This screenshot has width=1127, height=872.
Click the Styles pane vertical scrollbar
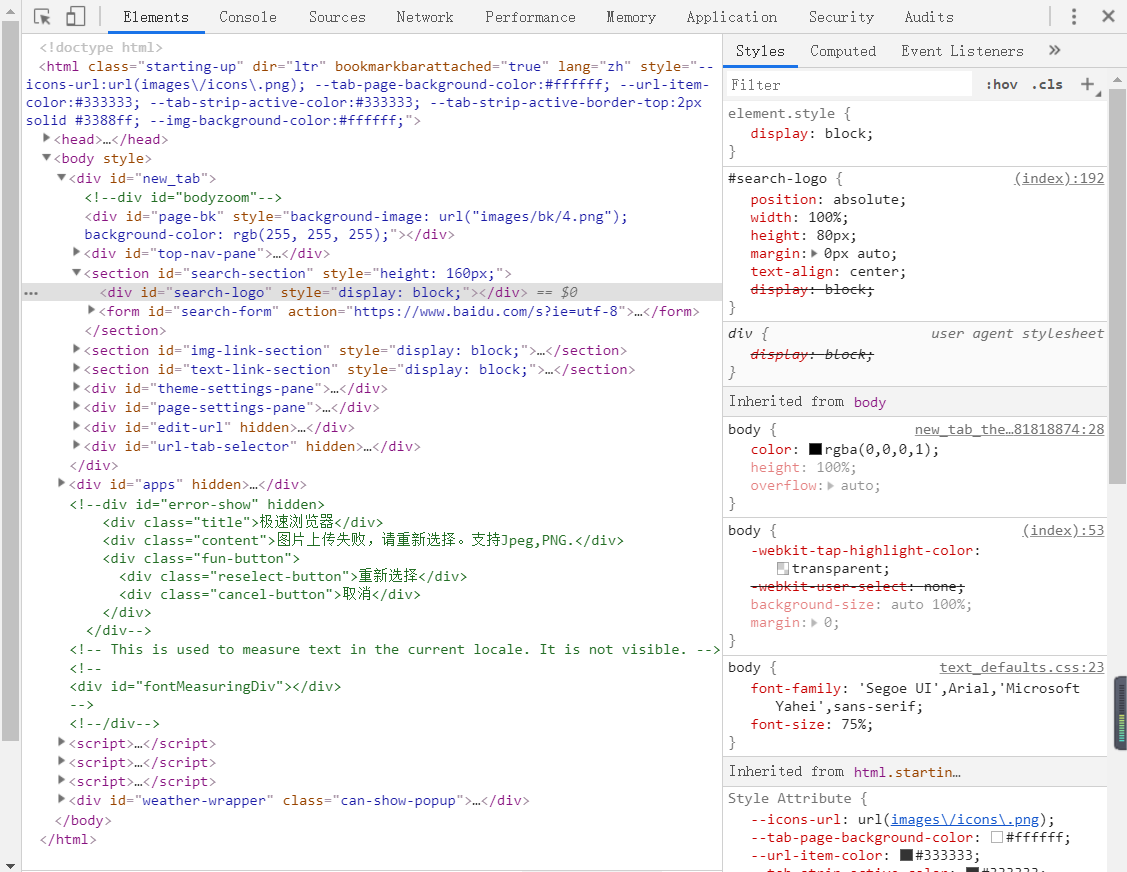pyautogui.click(x=1117, y=286)
